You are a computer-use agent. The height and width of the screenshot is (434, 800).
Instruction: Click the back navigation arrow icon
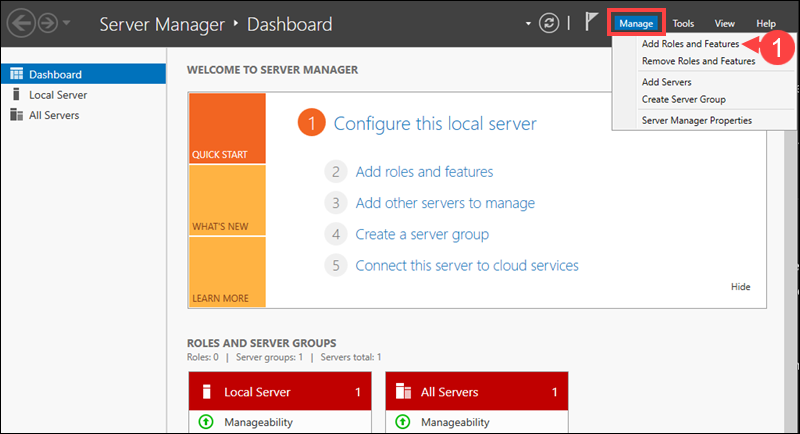click(x=21, y=23)
